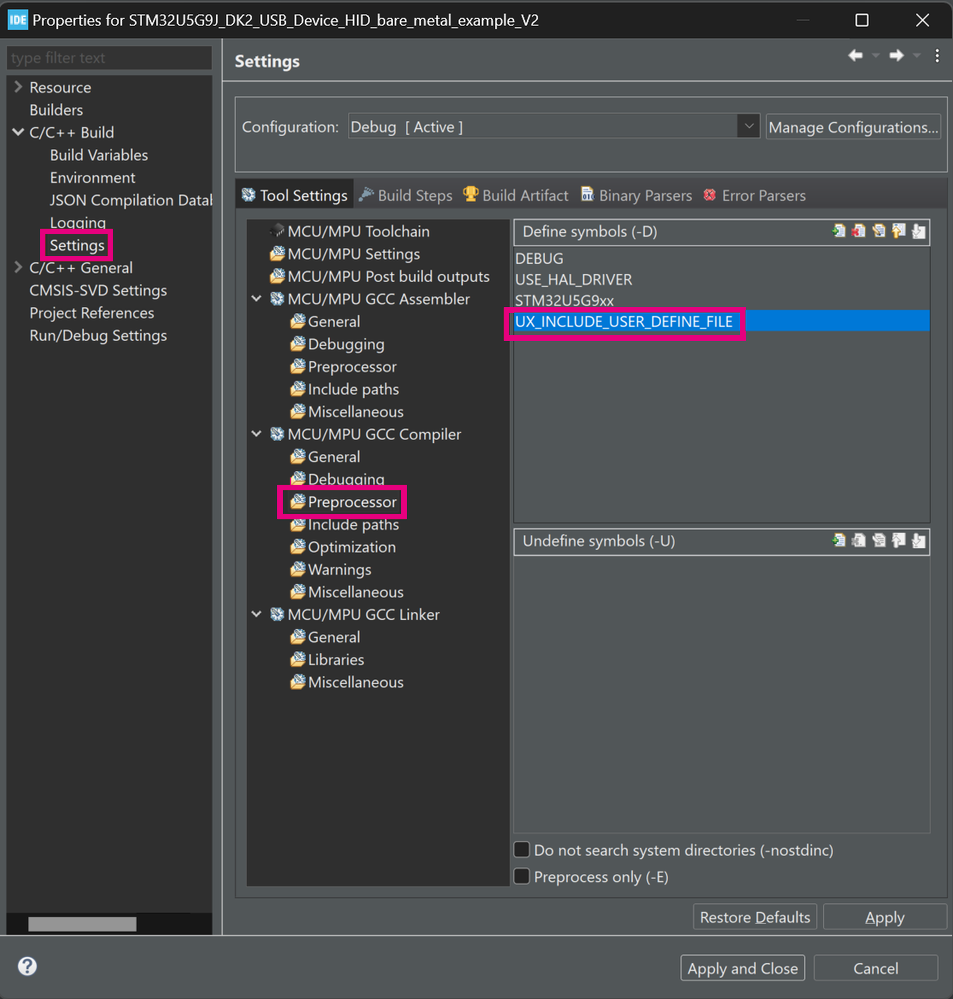The width and height of the screenshot is (953, 999).
Task: Edit selected symbol in Define symbols (-D)
Action: pyautogui.click(x=879, y=231)
